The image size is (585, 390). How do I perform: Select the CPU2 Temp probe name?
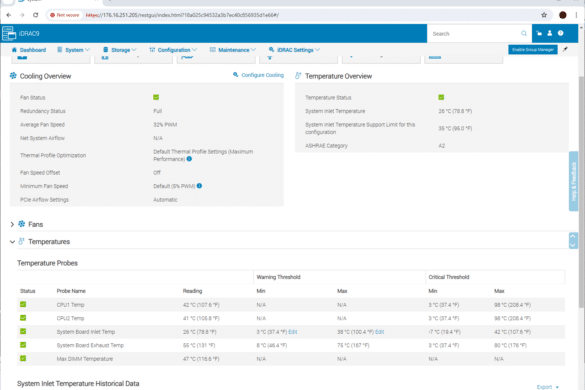point(71,318)
